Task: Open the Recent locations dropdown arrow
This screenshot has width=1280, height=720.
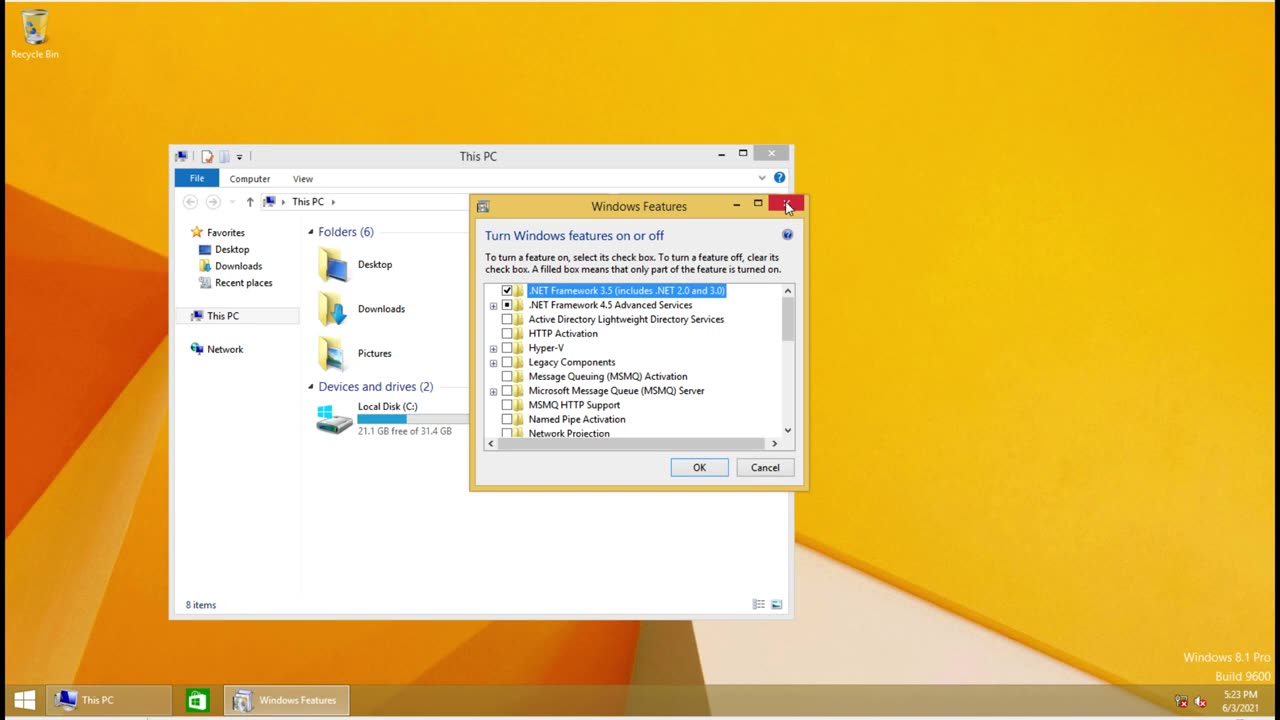Action: (232, 202)
